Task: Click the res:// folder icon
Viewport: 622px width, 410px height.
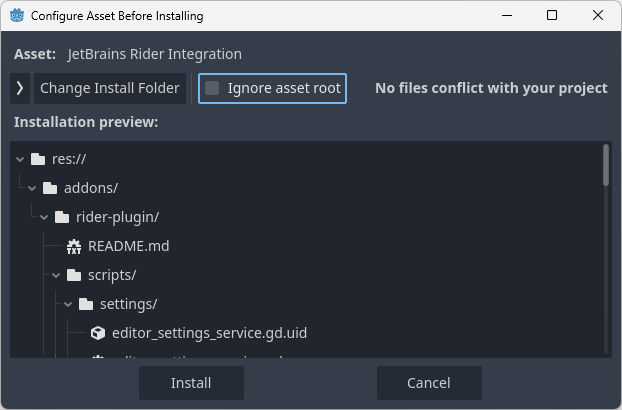Action: [38, 159]
